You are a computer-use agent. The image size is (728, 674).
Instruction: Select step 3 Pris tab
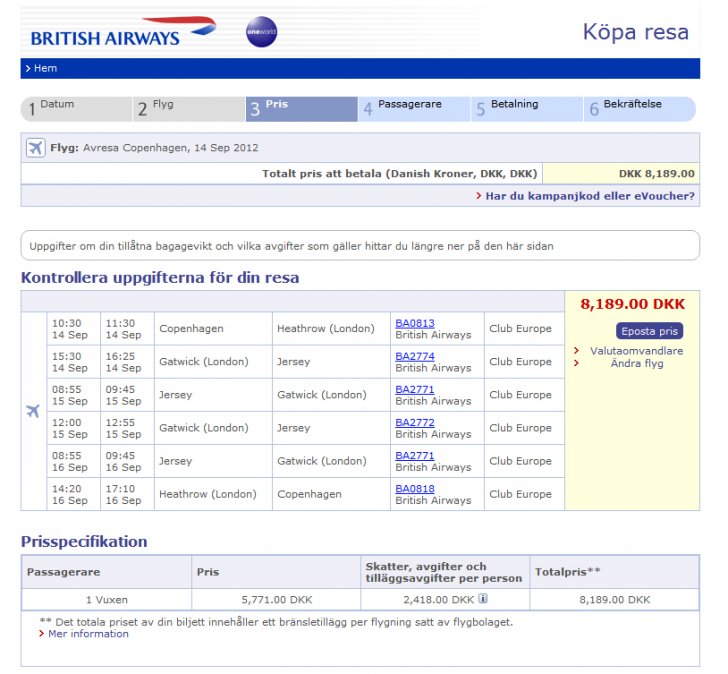click(x=301, y=109)
